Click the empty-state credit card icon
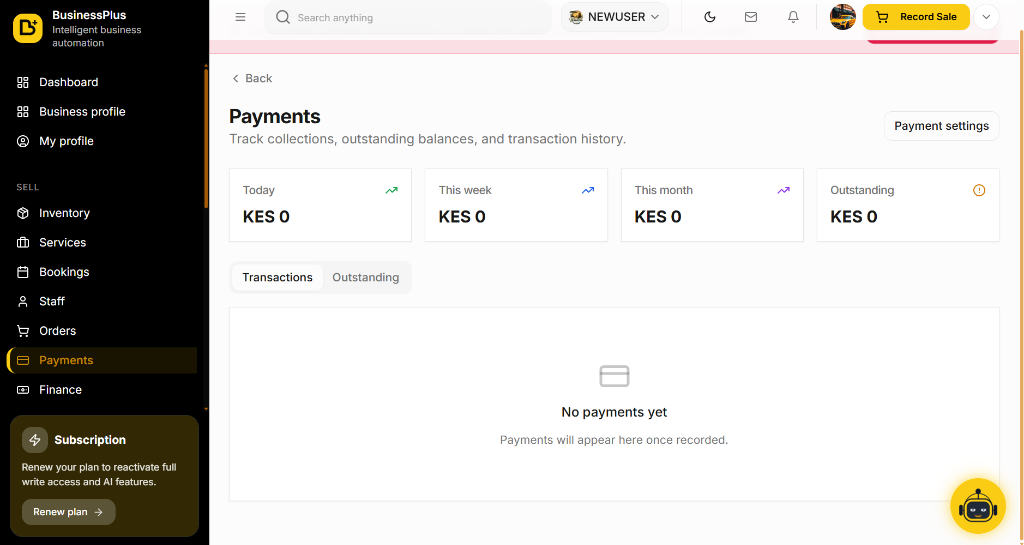Viewport: 1024px width, 545px height. pyautogui.click(x=614, y=376)
